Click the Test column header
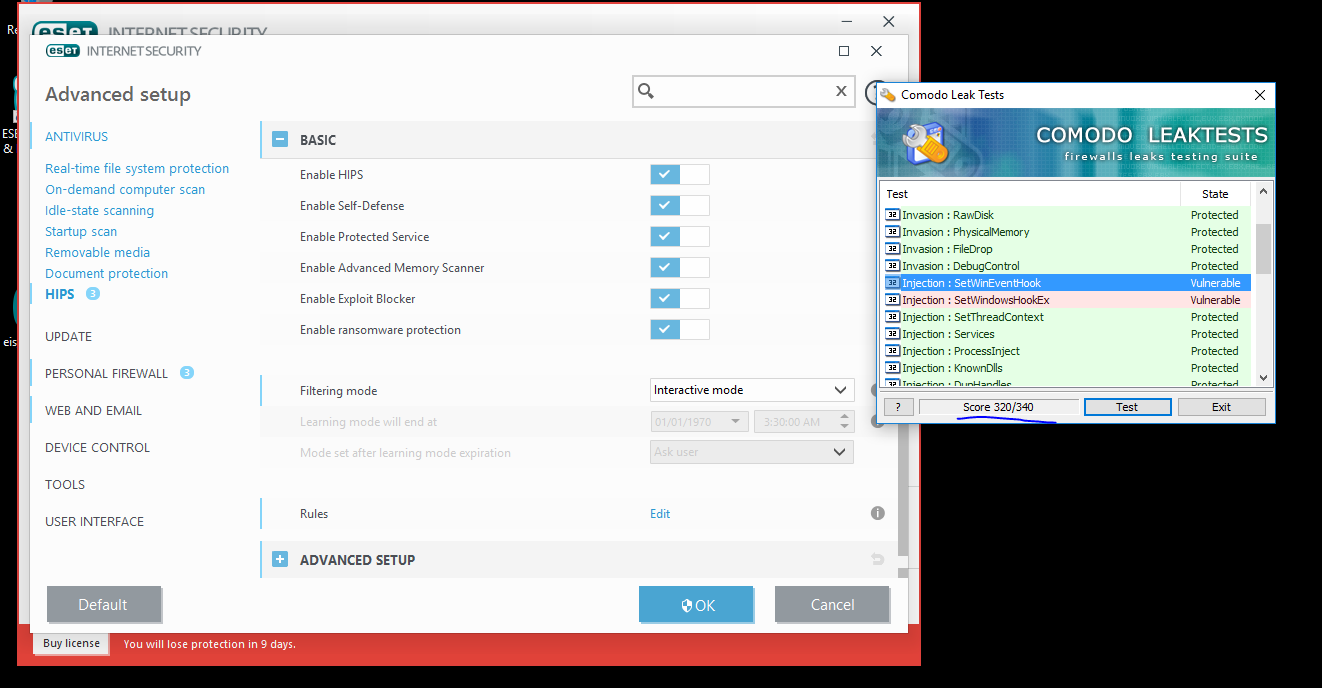Viewport: 1322px width, 688px height. 1031,194
